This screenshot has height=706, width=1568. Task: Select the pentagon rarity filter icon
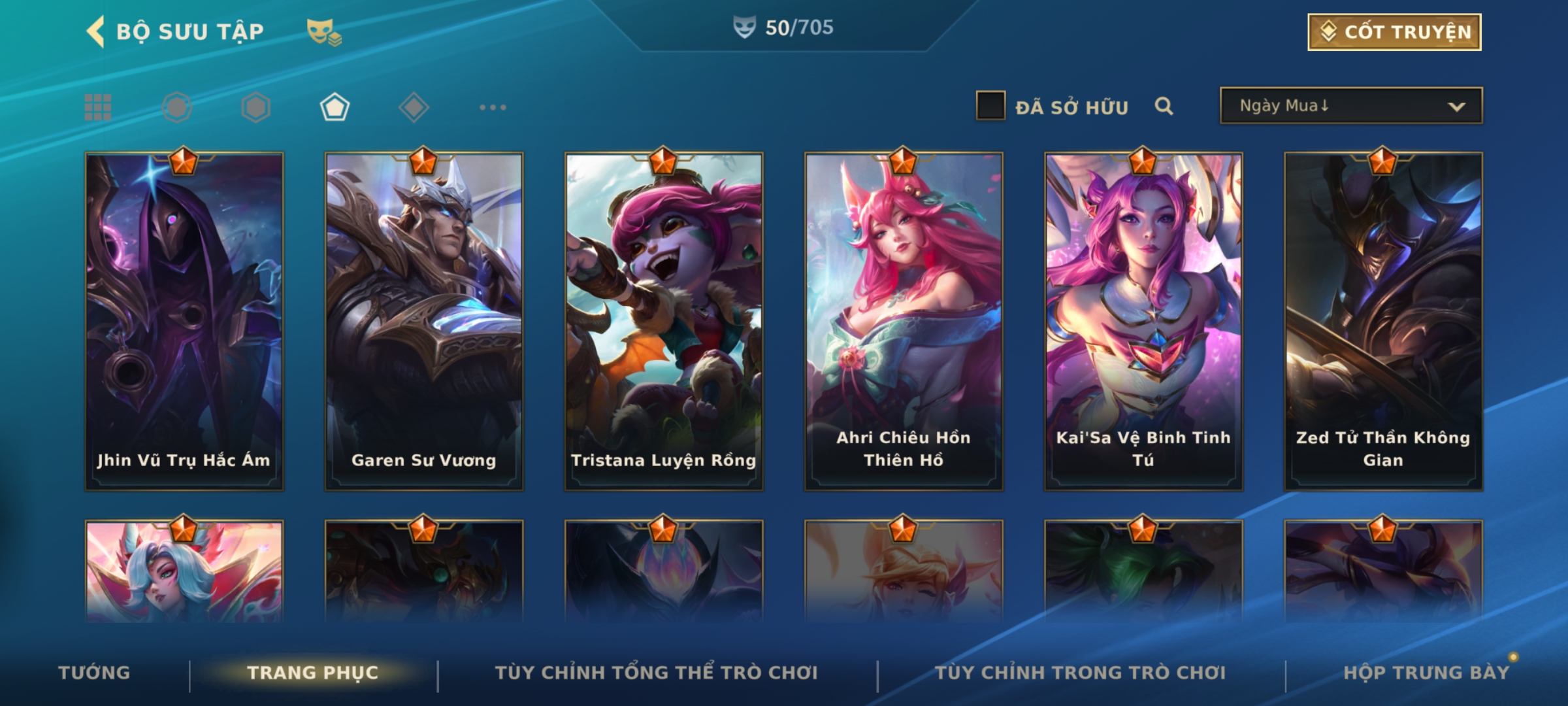pyautogui.click(x=335, y=107)
